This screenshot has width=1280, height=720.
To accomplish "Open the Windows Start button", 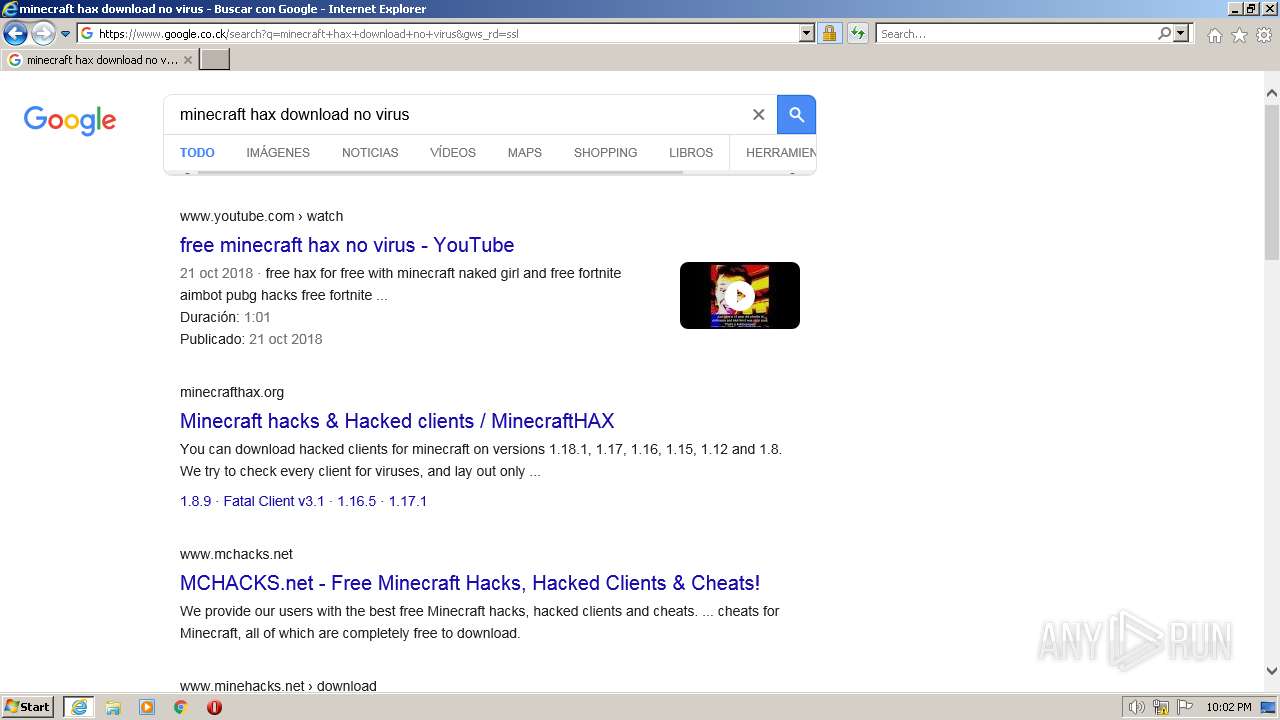I will coord(28,707).
